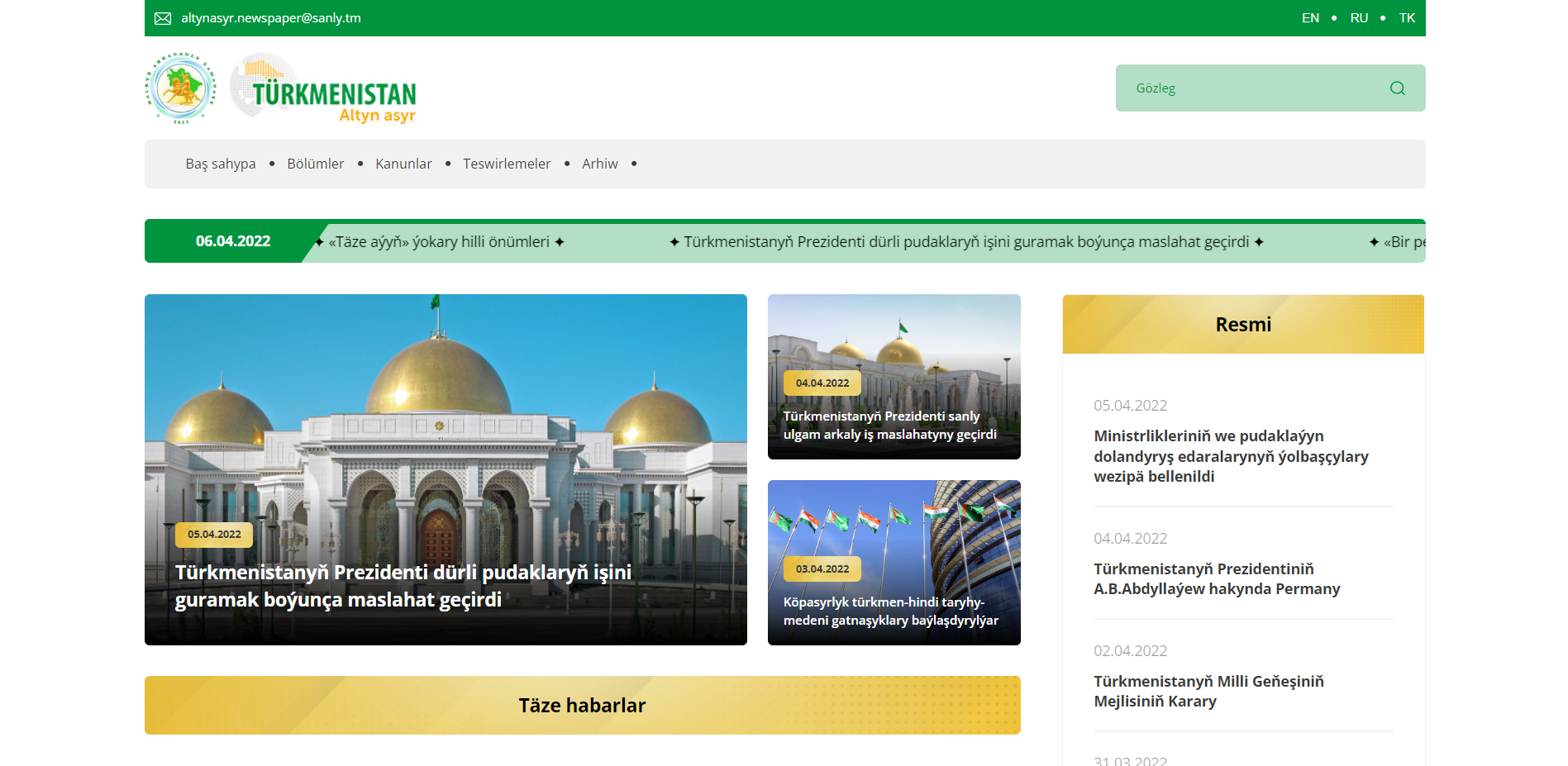This screenshot has height=766, width=1568.
Task: Open article thumbnail dated 04.04.2022
Action: click(894, 377)
